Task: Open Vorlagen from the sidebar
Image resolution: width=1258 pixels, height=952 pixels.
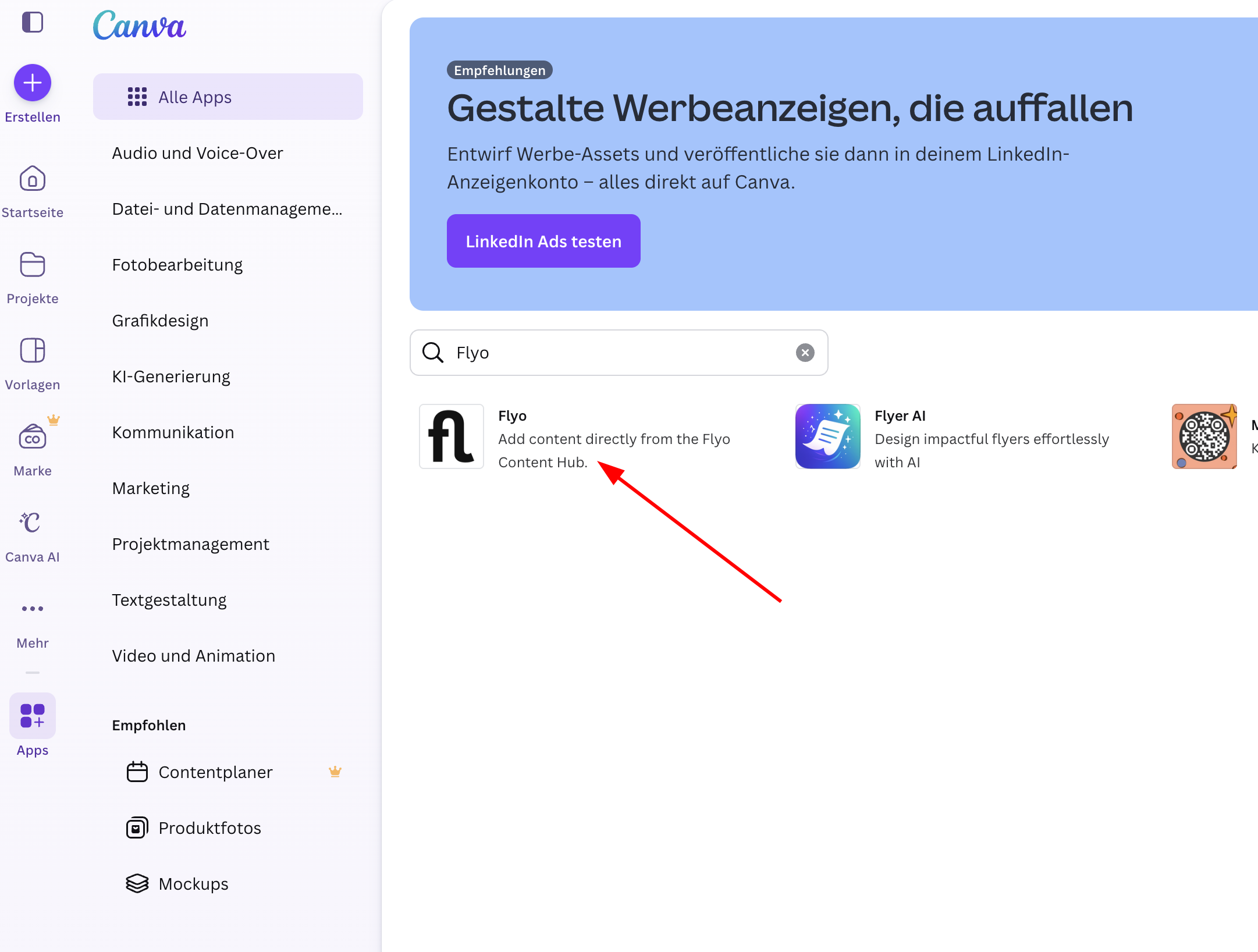Action: [32, 351]
